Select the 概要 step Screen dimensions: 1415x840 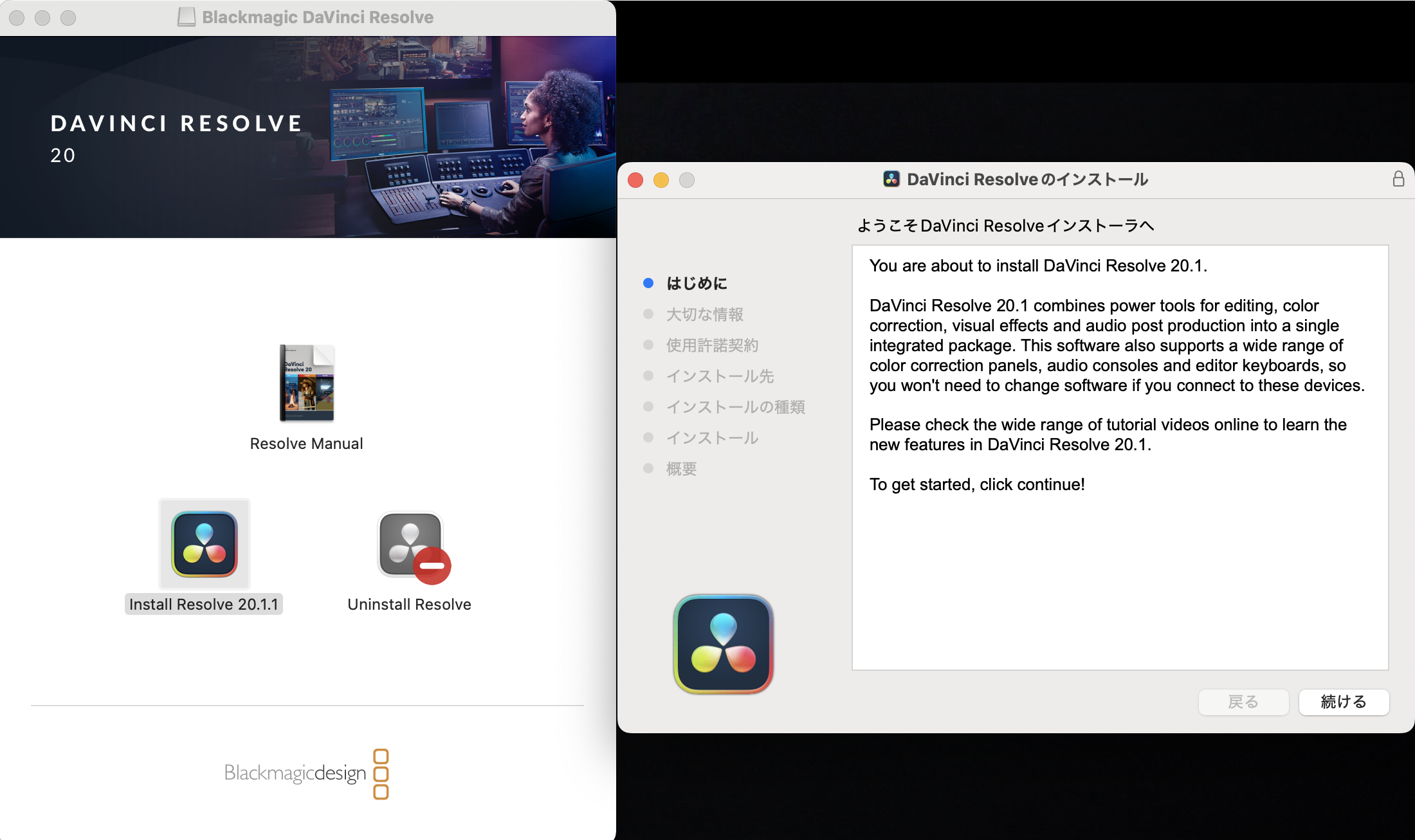[x=681, y=468]
